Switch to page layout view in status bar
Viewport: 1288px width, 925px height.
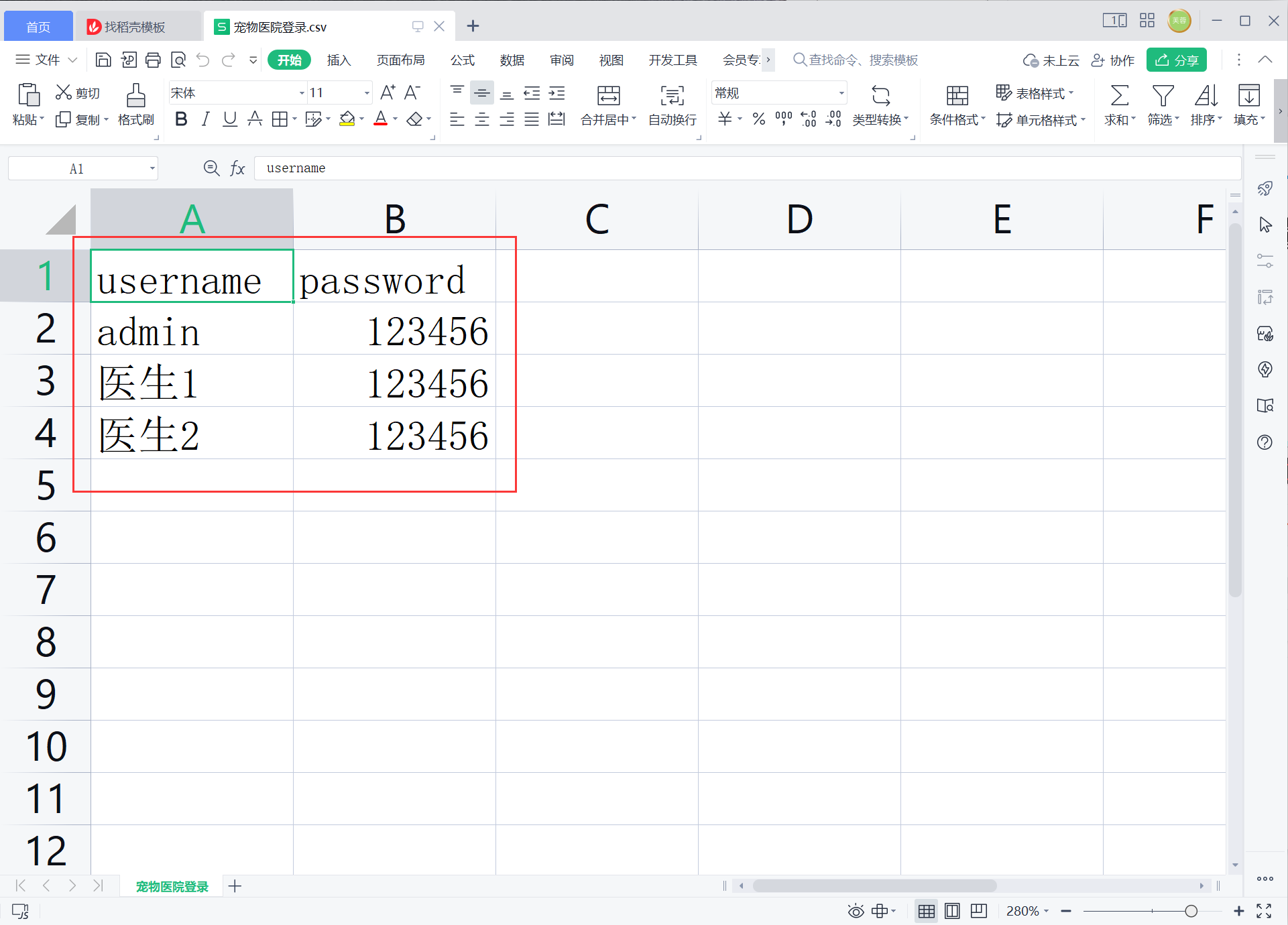point(951,911)
